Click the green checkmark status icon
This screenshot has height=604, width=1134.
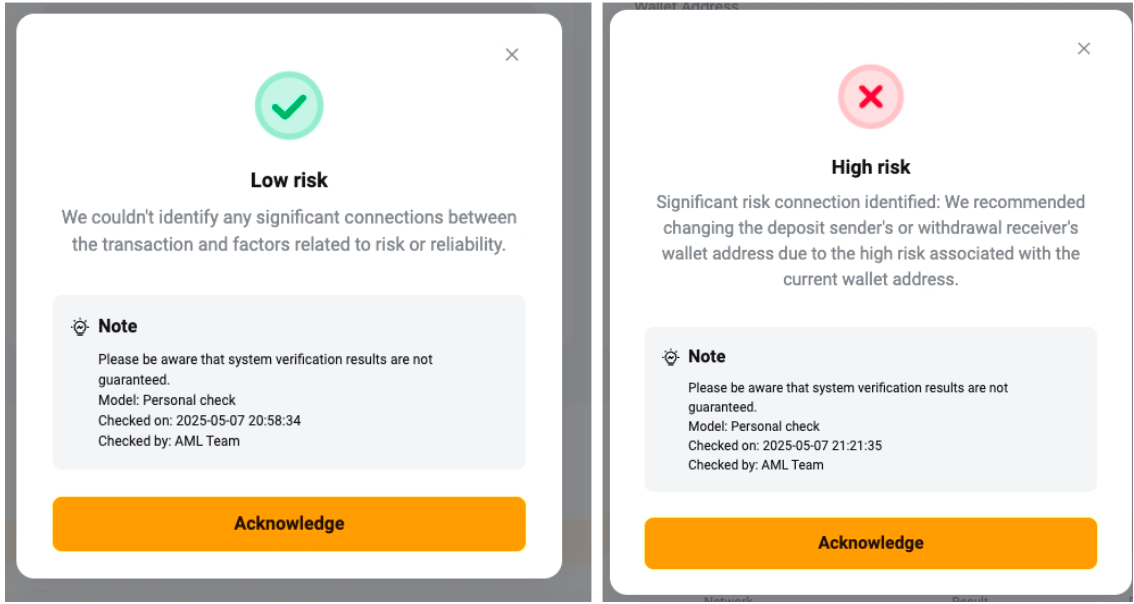[289, 105]
